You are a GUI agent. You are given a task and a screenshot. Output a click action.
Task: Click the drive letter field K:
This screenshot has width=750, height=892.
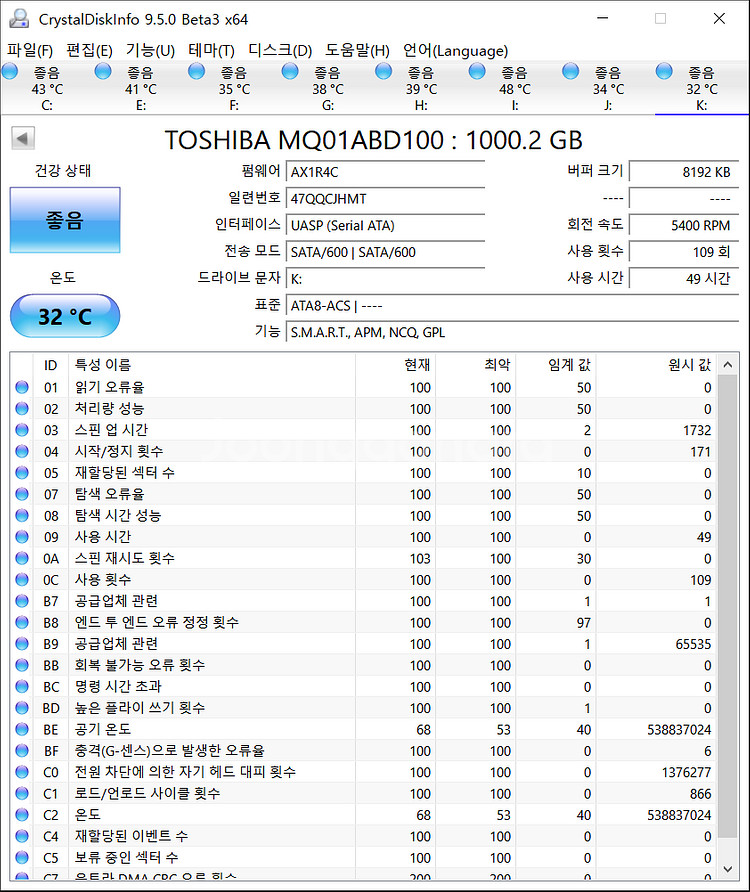tap(385, 279)
